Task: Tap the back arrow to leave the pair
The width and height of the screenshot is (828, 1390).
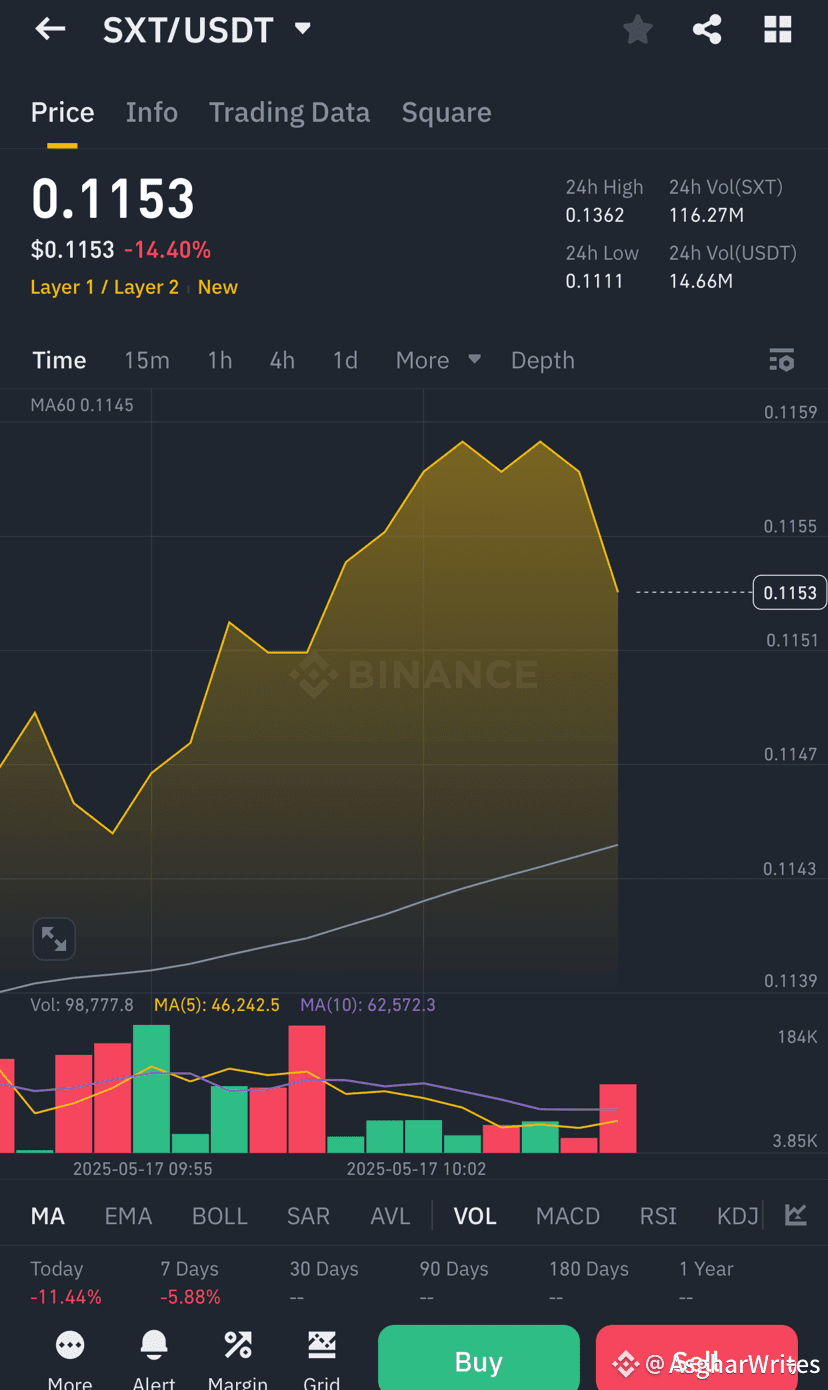Action: [49, 29]
